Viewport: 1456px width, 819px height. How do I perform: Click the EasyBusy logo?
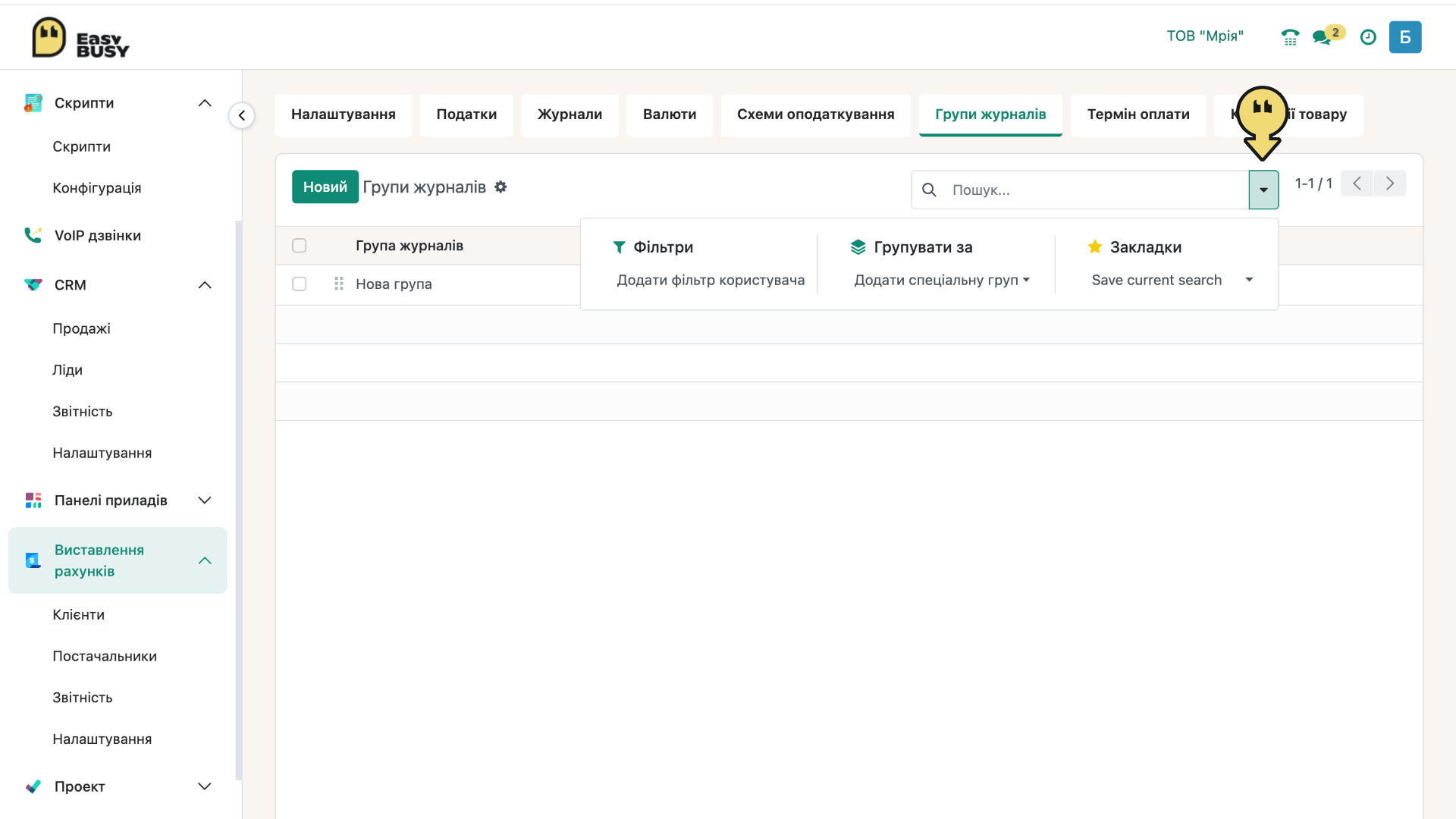coord(80,37)
